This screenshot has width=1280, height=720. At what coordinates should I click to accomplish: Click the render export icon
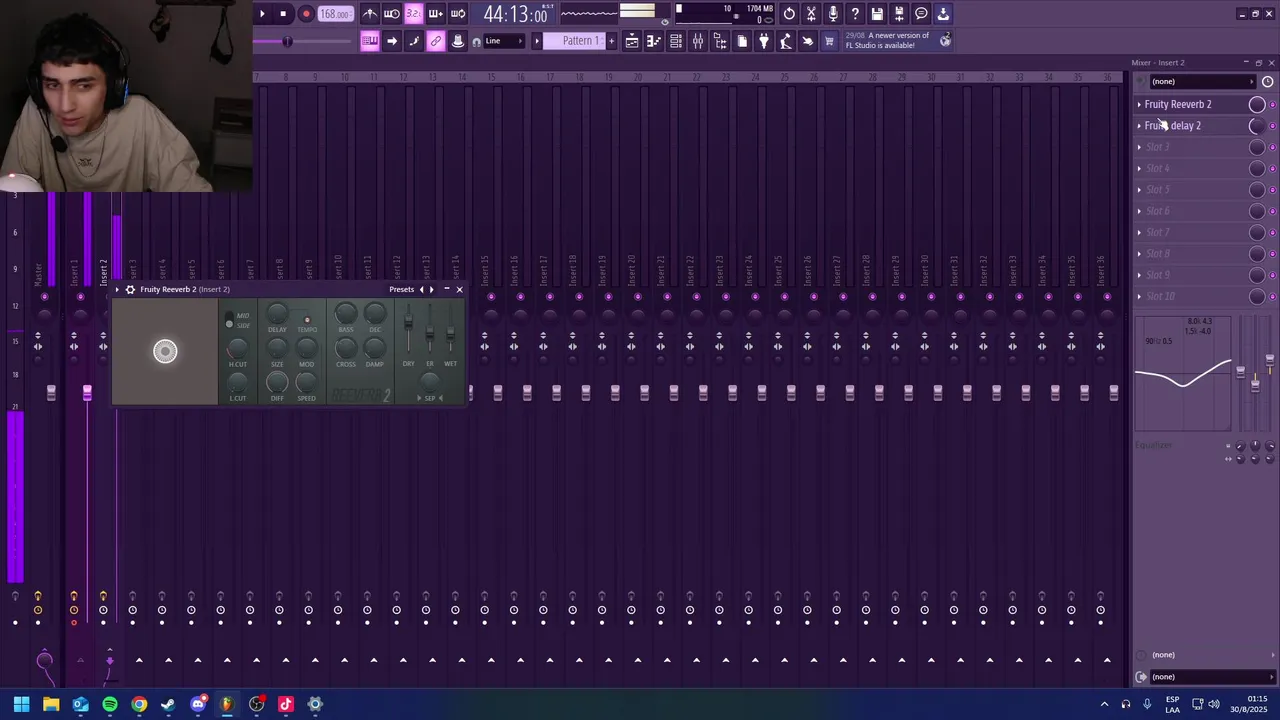point(900,14)
